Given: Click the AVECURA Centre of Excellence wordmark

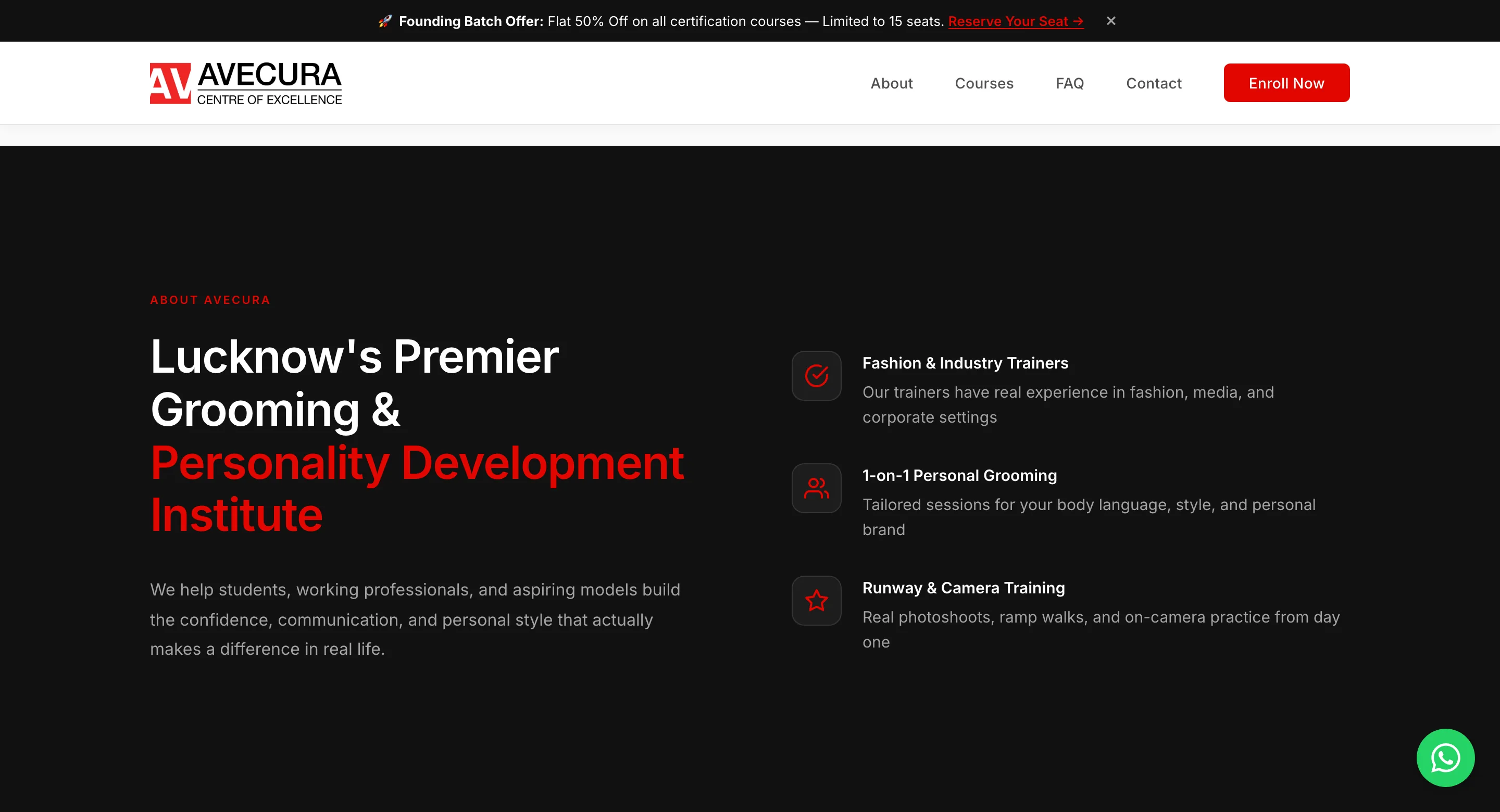Looking at the screenshot, I should click(x=270, y=83).
